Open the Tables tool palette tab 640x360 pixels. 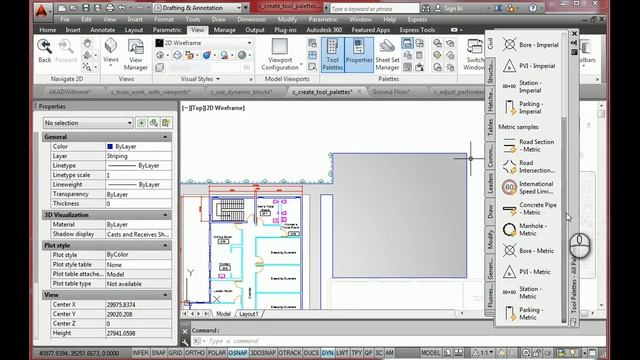click(x=490, y=128)
